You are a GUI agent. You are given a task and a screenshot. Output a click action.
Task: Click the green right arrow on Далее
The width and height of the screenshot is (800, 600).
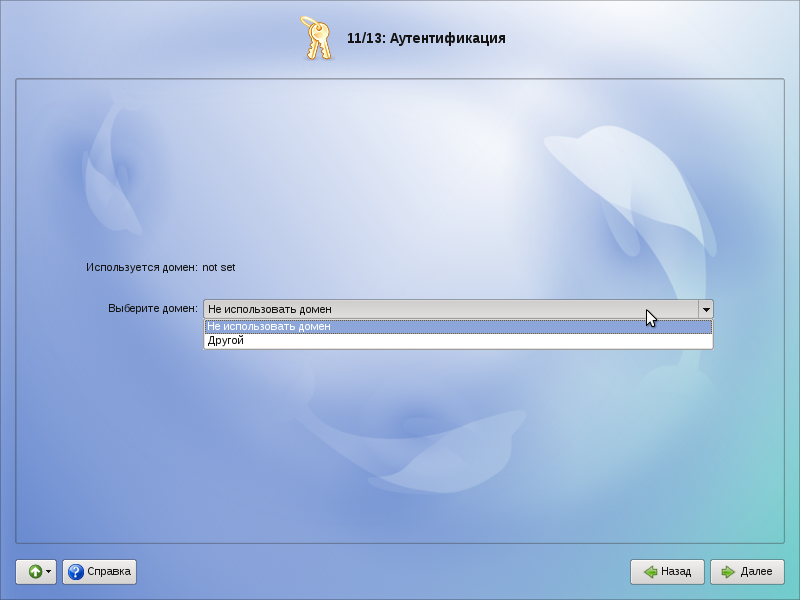click(x=729, y=572)
